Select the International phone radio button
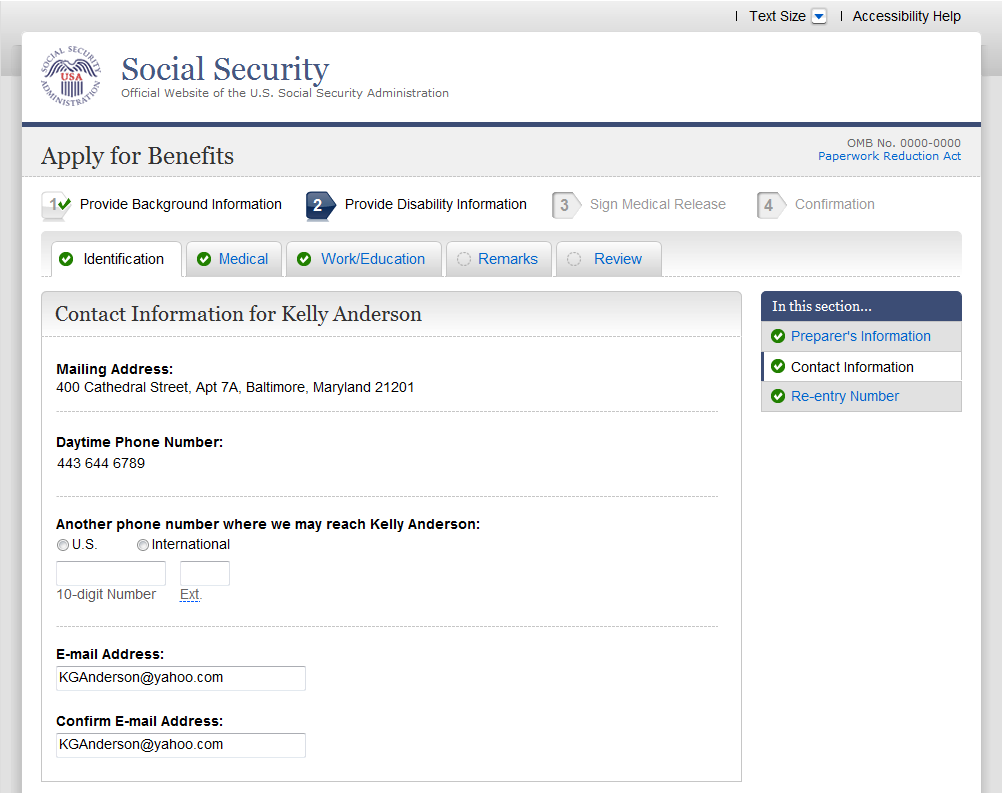Viewport: 1002px width, 793px height. [x=143, y=545]
